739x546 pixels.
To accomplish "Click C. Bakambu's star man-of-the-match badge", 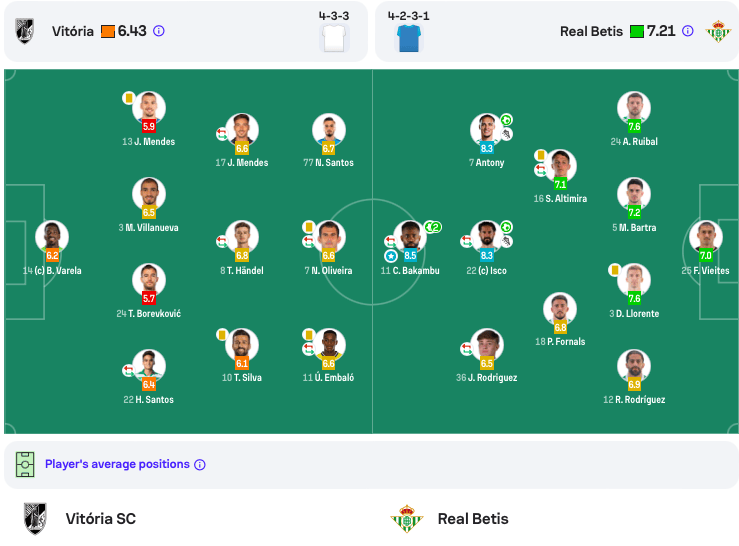I will 391,256.
